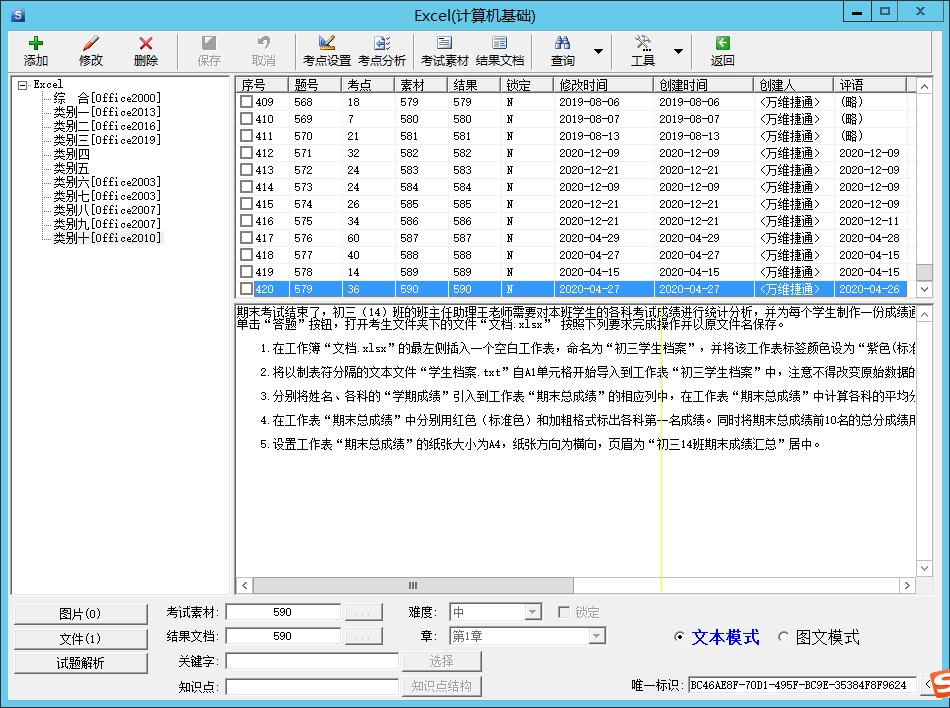
Task: Select the 图文模式 radio button
Action: click(783, 637)
